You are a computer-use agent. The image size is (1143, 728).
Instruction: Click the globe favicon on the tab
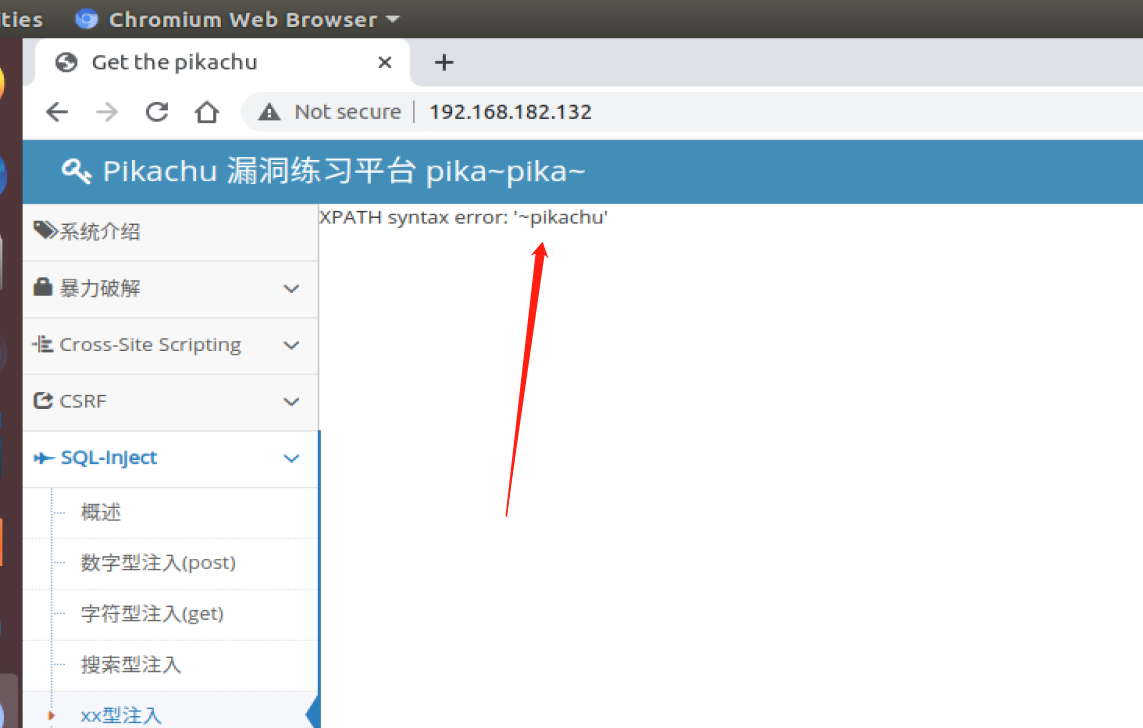point(66,63)
